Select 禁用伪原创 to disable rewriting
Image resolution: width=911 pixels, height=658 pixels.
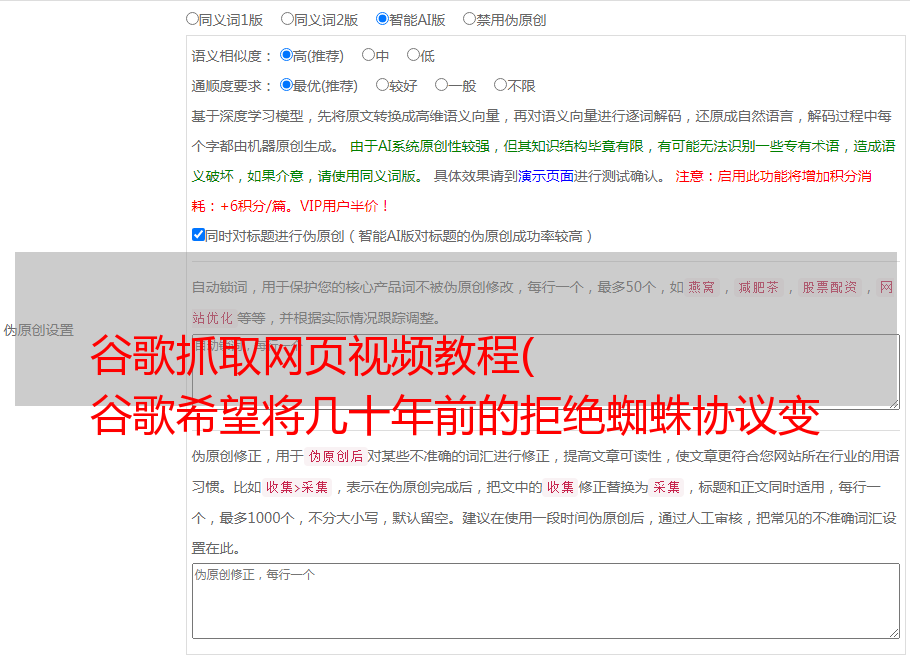pyautogui.click(x=469, y=18)
